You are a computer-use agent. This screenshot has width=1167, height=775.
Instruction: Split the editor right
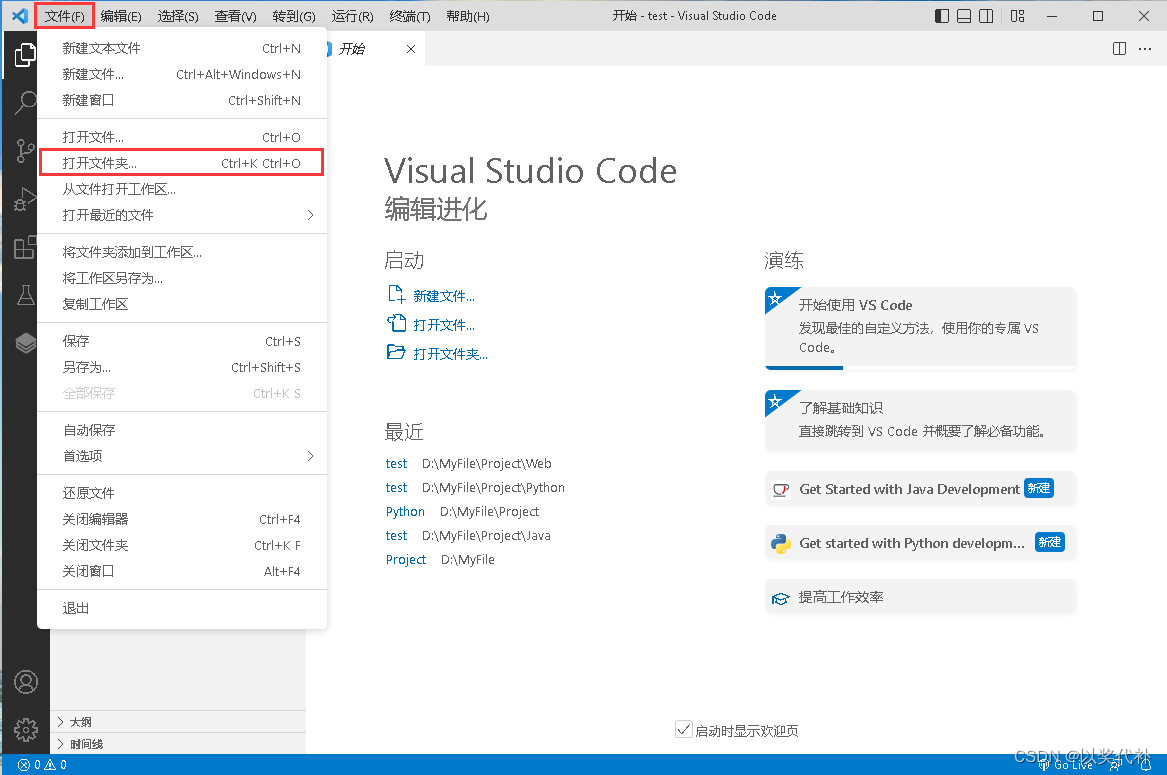click(1119, 48)
